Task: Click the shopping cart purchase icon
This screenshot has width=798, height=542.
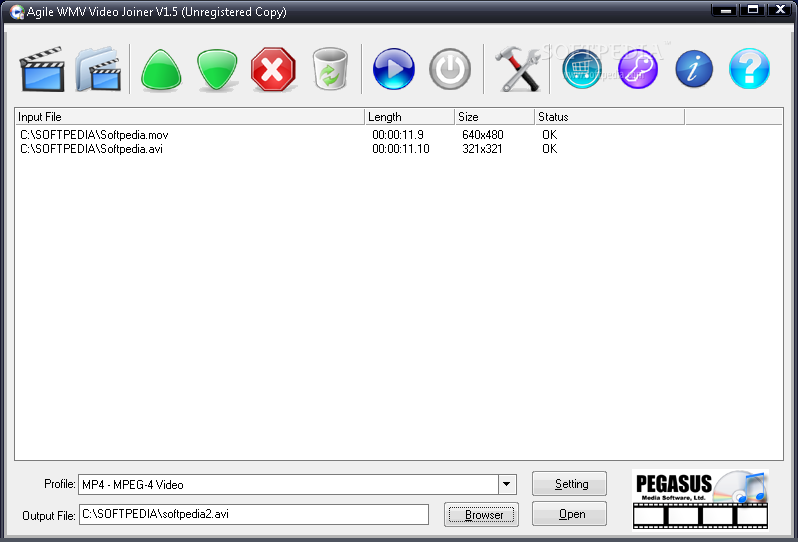Action: click(x=582, y=69)
